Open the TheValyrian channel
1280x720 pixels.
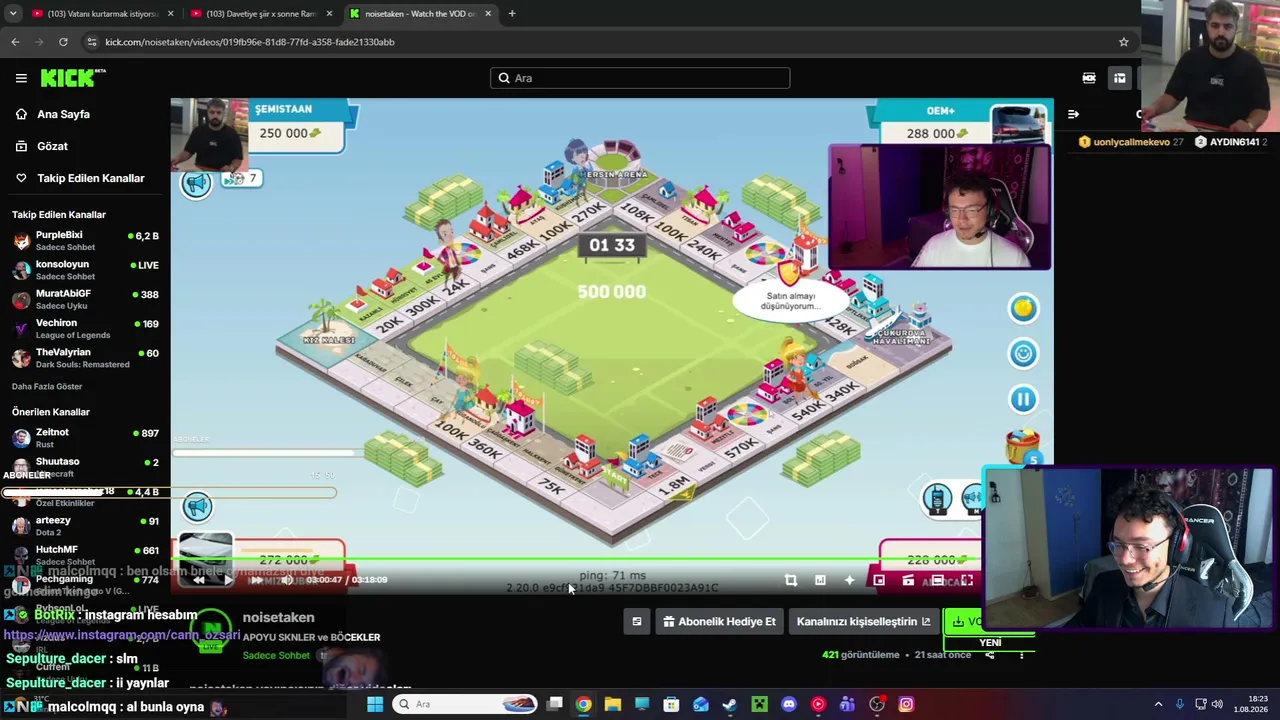[x=85, y=357]
